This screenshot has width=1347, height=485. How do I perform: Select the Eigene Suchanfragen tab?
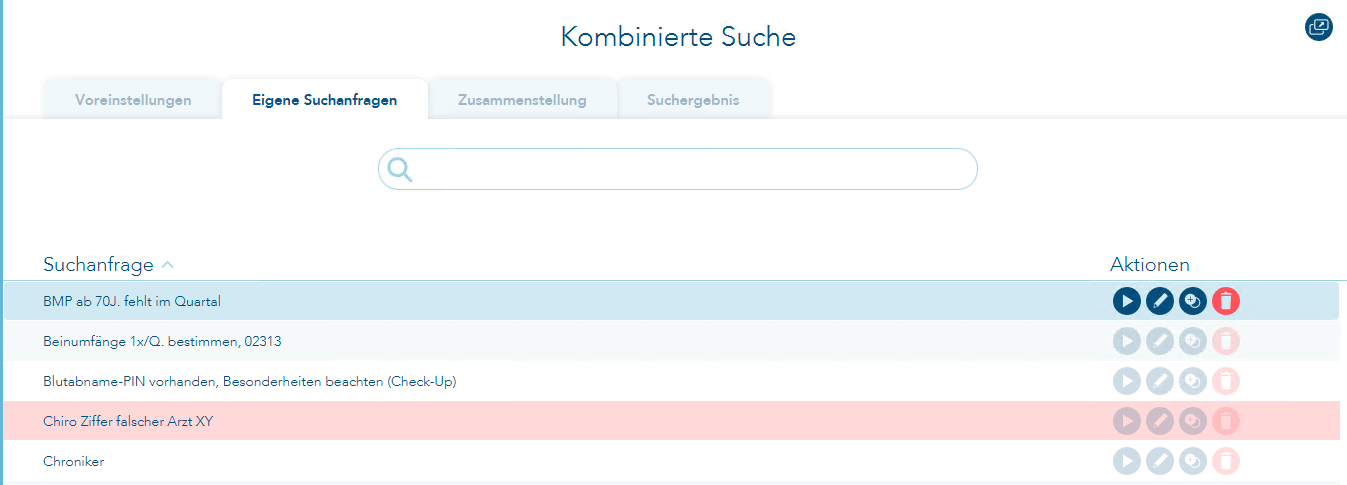click(x=324, y=100)
